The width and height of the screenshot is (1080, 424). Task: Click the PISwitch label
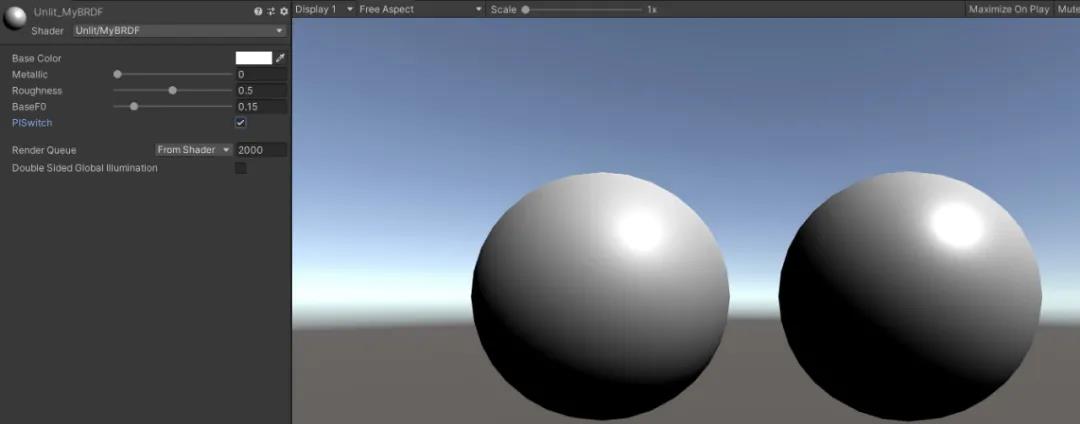[32, 123]
